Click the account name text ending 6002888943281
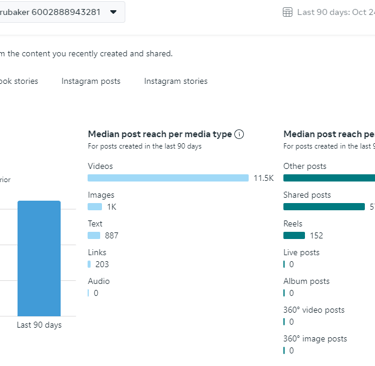 pos(50,12)
